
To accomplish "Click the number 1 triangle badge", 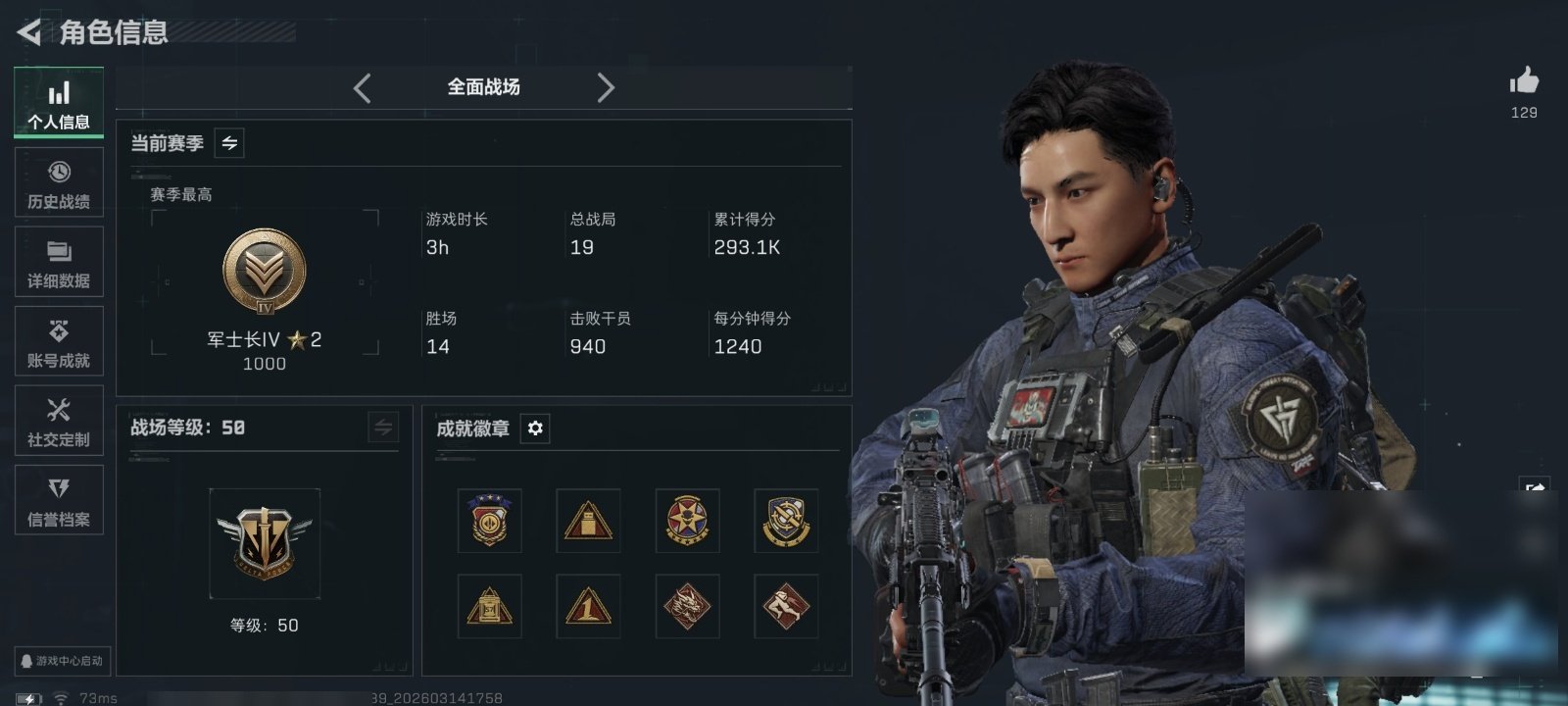I will coord(588,606).
